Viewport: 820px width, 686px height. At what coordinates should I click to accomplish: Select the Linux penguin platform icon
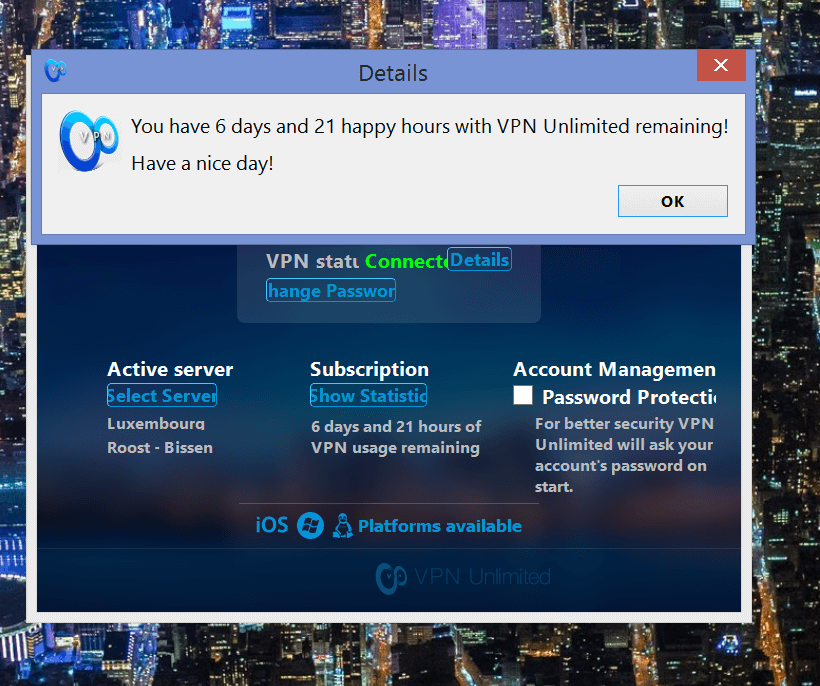click(343, 525)
